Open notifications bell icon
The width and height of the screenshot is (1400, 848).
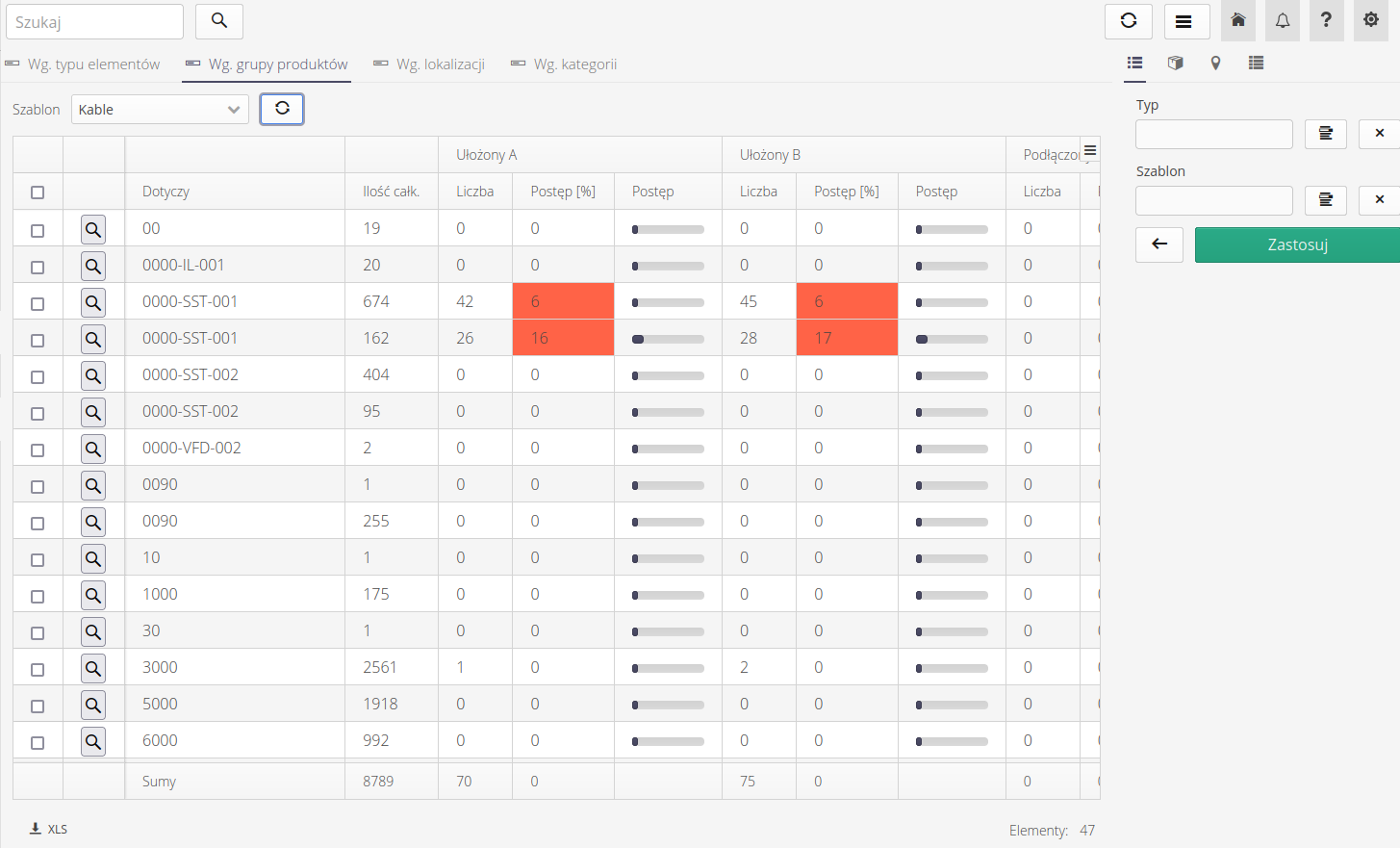pyautogui.click(x=1283, y=21)
